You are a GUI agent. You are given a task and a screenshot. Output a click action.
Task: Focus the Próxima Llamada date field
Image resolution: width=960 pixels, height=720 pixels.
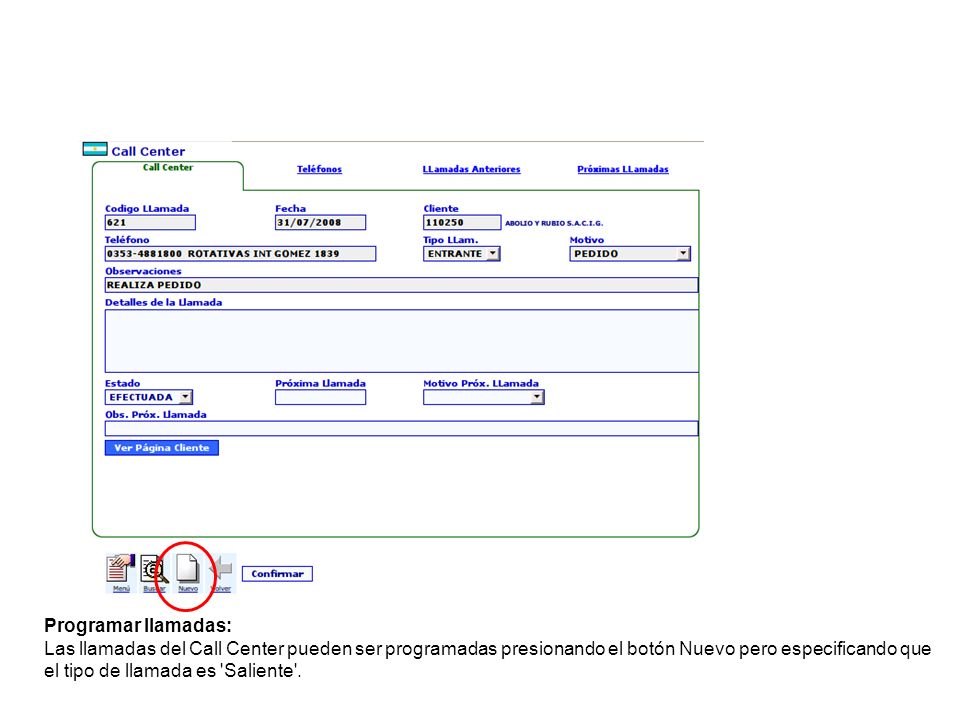coord(320,397)
